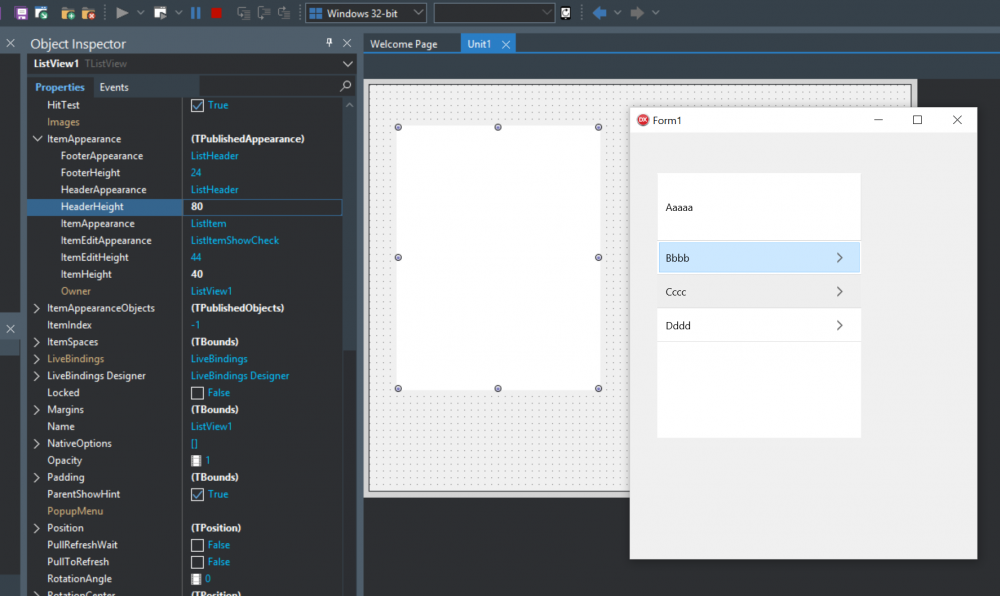Open the Welcome Page tab
The image size is (1000, 596).
click(x=404, y=44)
